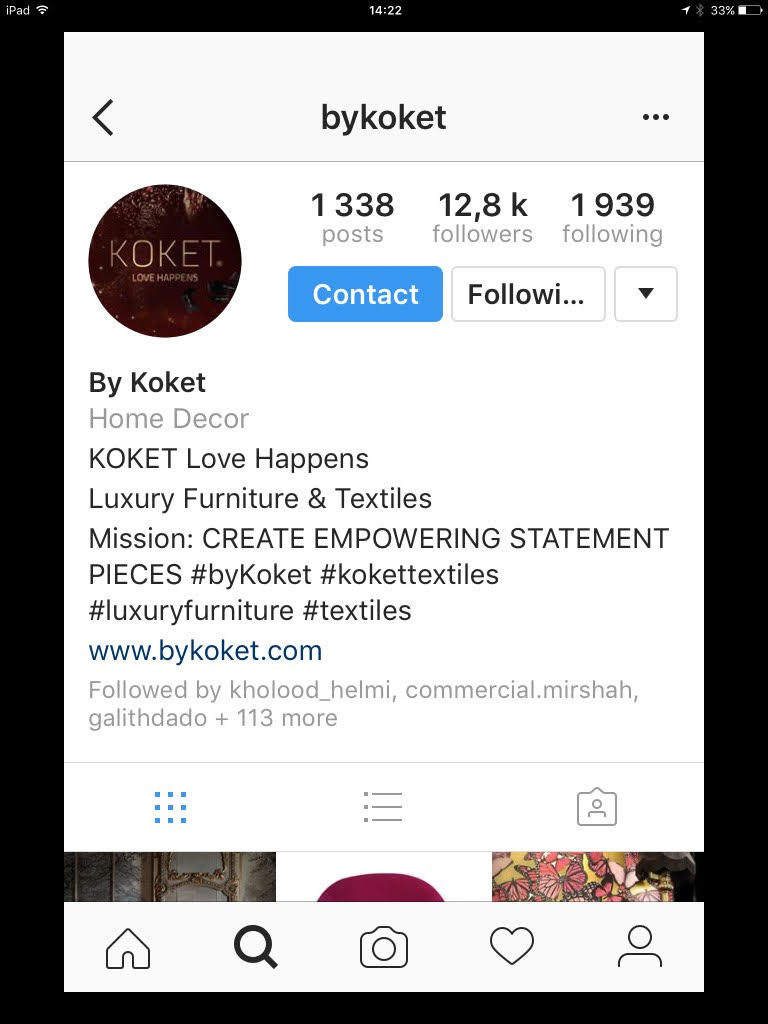Toggle the Following button
The image size is (768, 1024).
[x=528, y=294]
